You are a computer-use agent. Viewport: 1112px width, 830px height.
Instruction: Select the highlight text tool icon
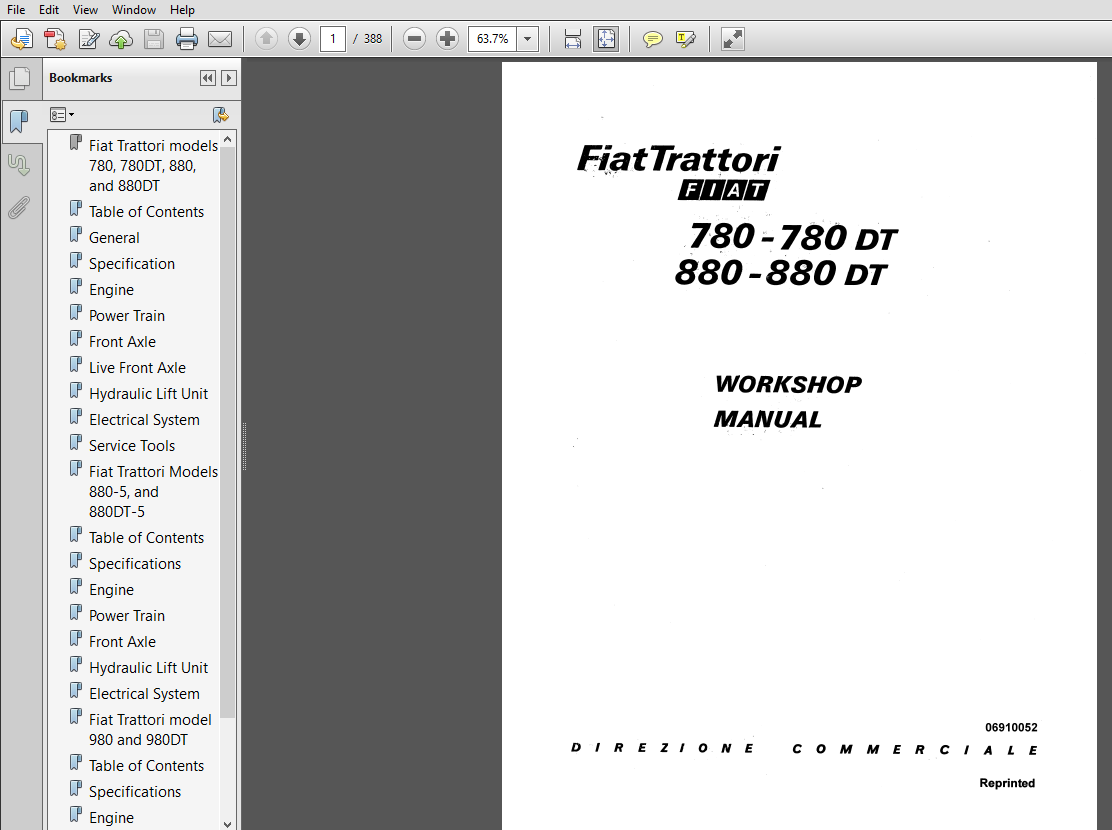[x=686, y=39]
